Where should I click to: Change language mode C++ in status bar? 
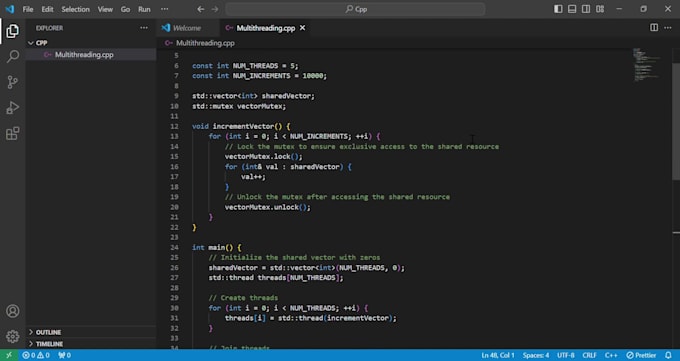point(611,355)
